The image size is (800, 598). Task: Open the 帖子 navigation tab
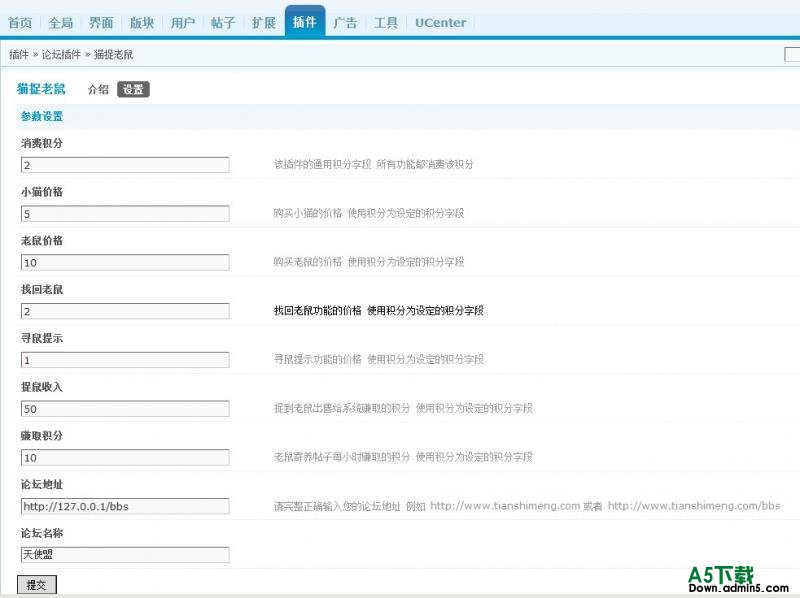(x=223, y=23)
